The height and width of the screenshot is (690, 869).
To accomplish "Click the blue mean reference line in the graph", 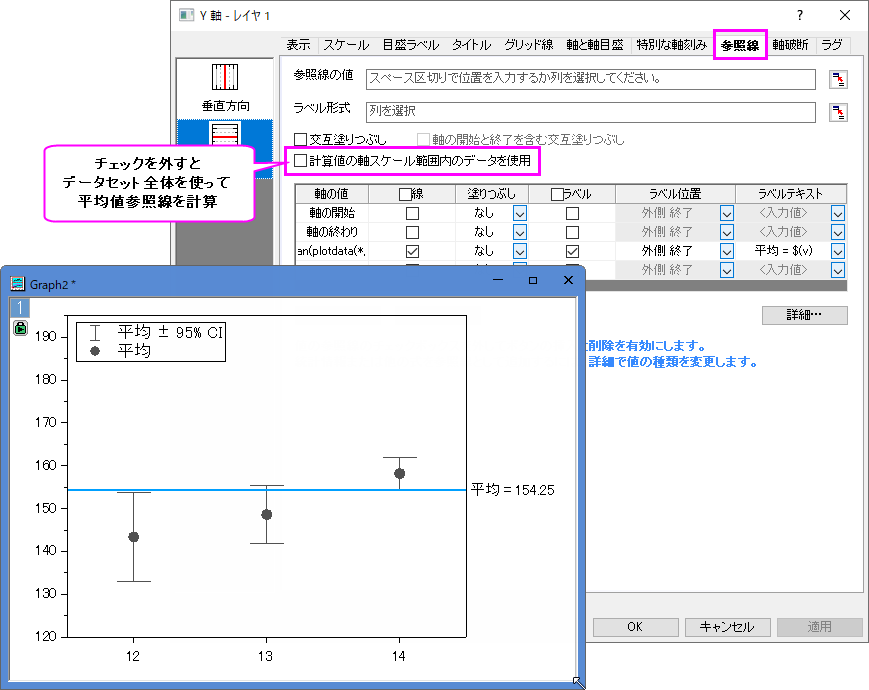I will coord(266,490).
